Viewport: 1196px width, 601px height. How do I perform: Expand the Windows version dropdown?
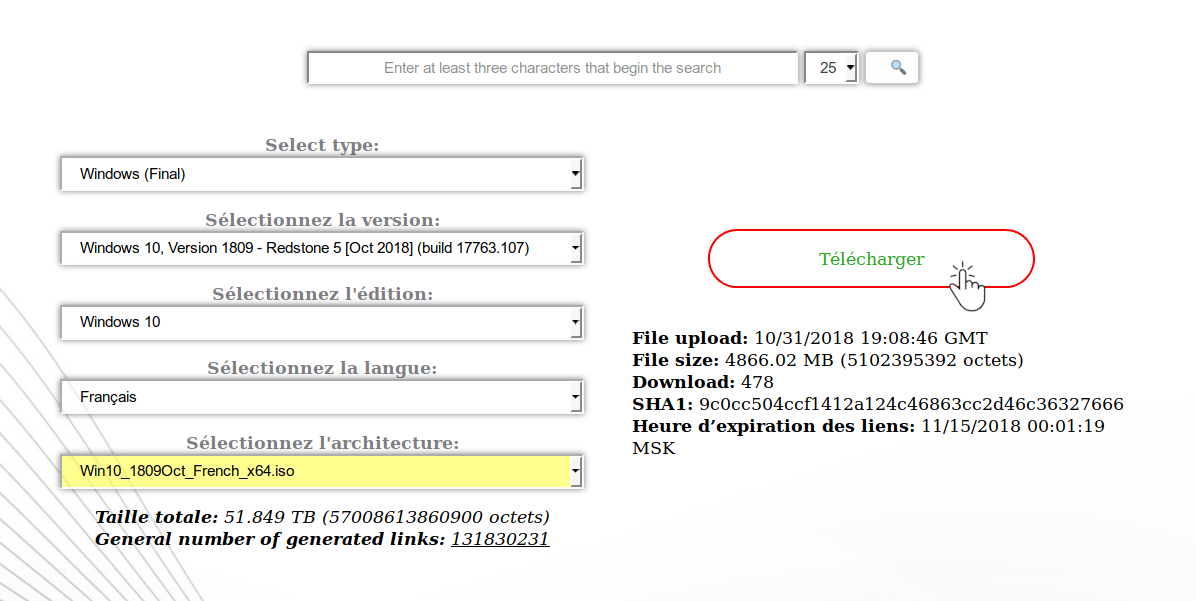(322, 248)
